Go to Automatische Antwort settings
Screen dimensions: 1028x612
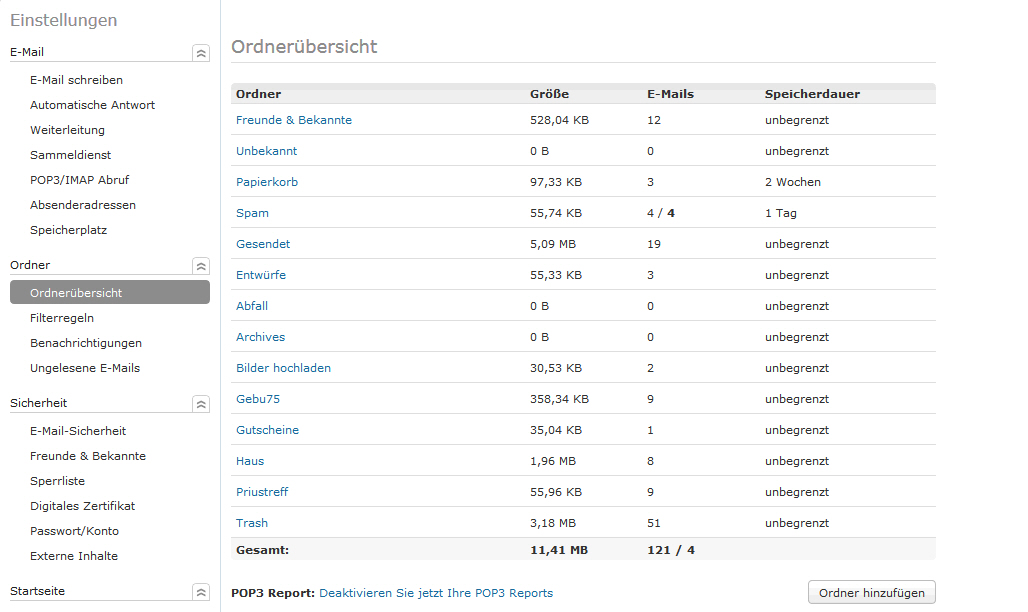(x=92, y=105)
